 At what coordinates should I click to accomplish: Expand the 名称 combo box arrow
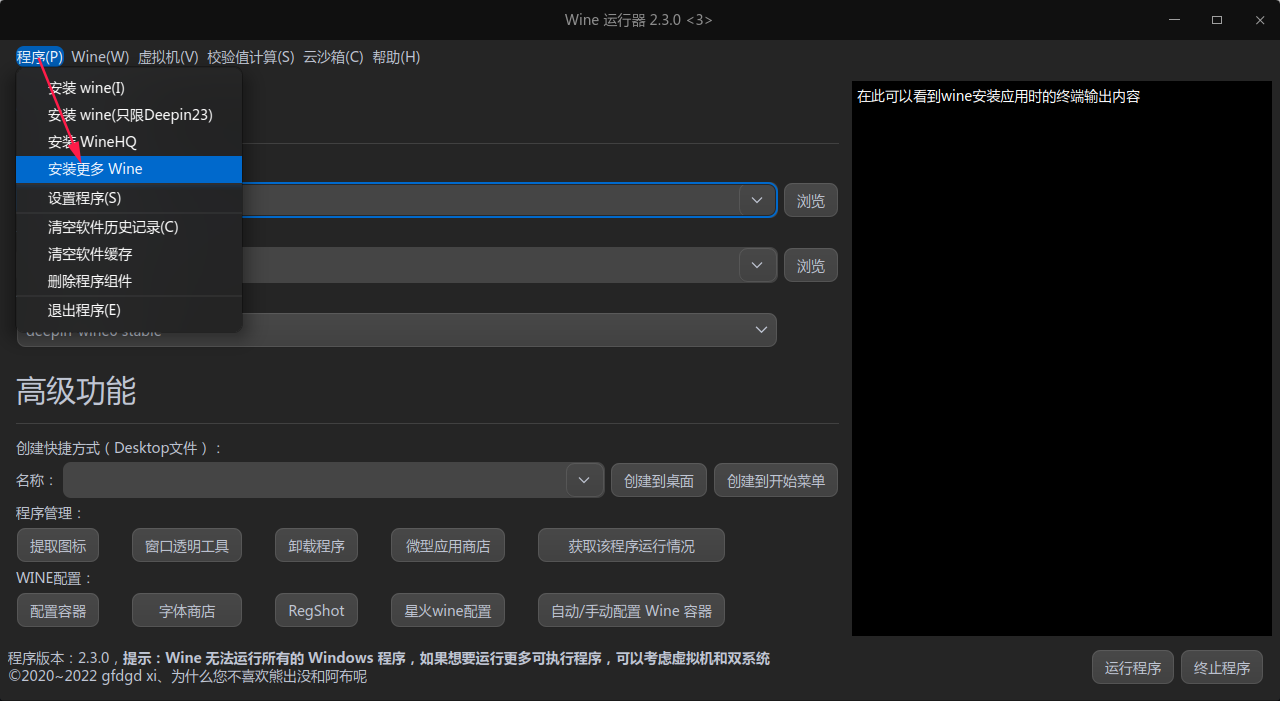(x=584, y=480)
